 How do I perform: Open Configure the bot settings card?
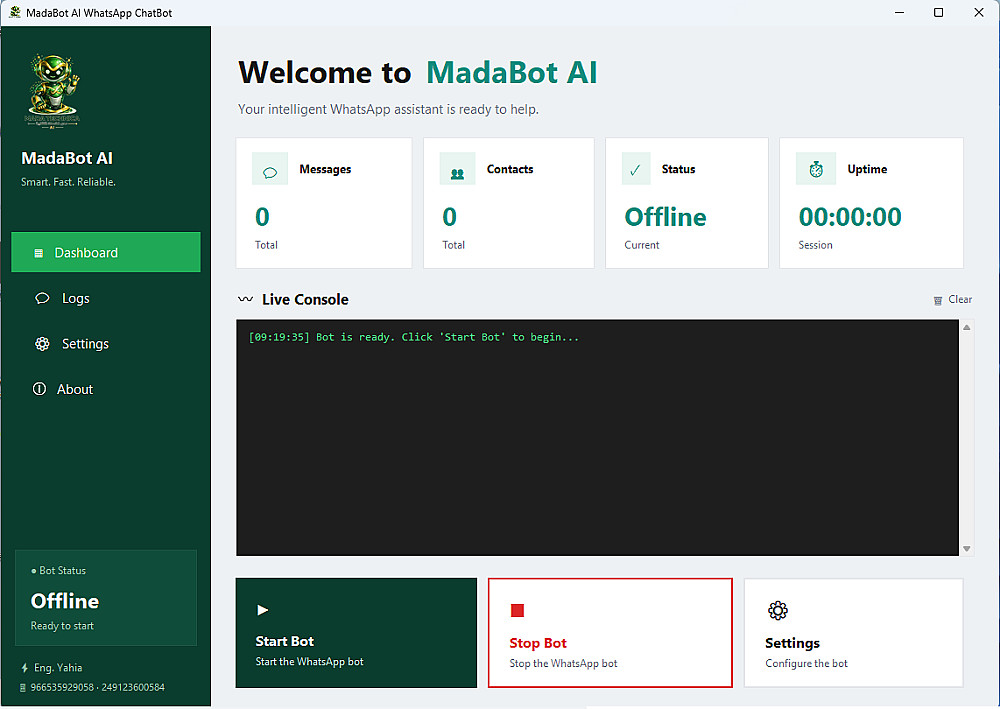(853, 632)
